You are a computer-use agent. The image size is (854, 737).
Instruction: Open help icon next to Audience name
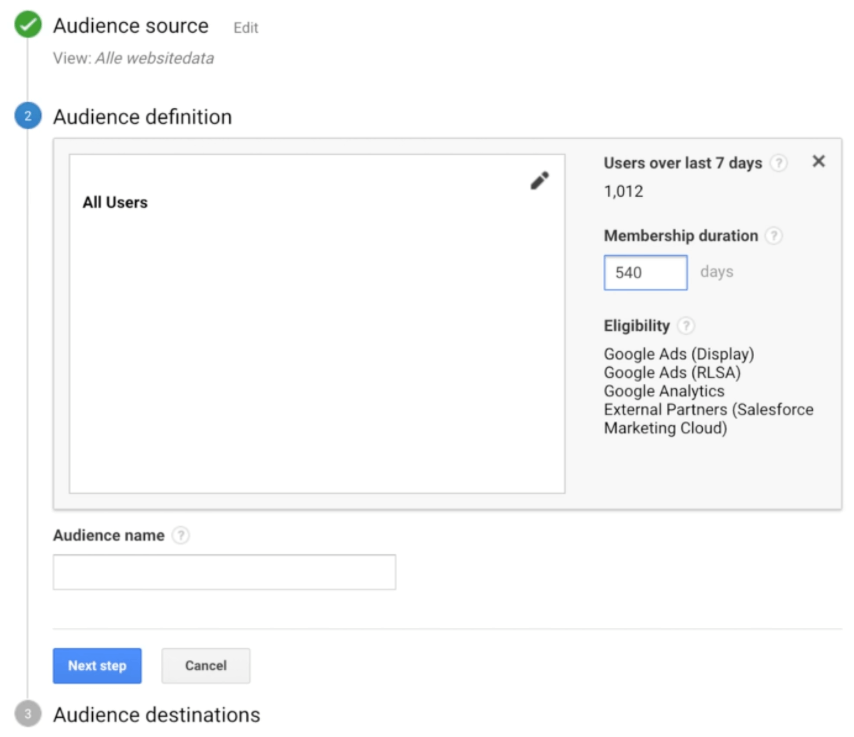click(x=181, y=535)
